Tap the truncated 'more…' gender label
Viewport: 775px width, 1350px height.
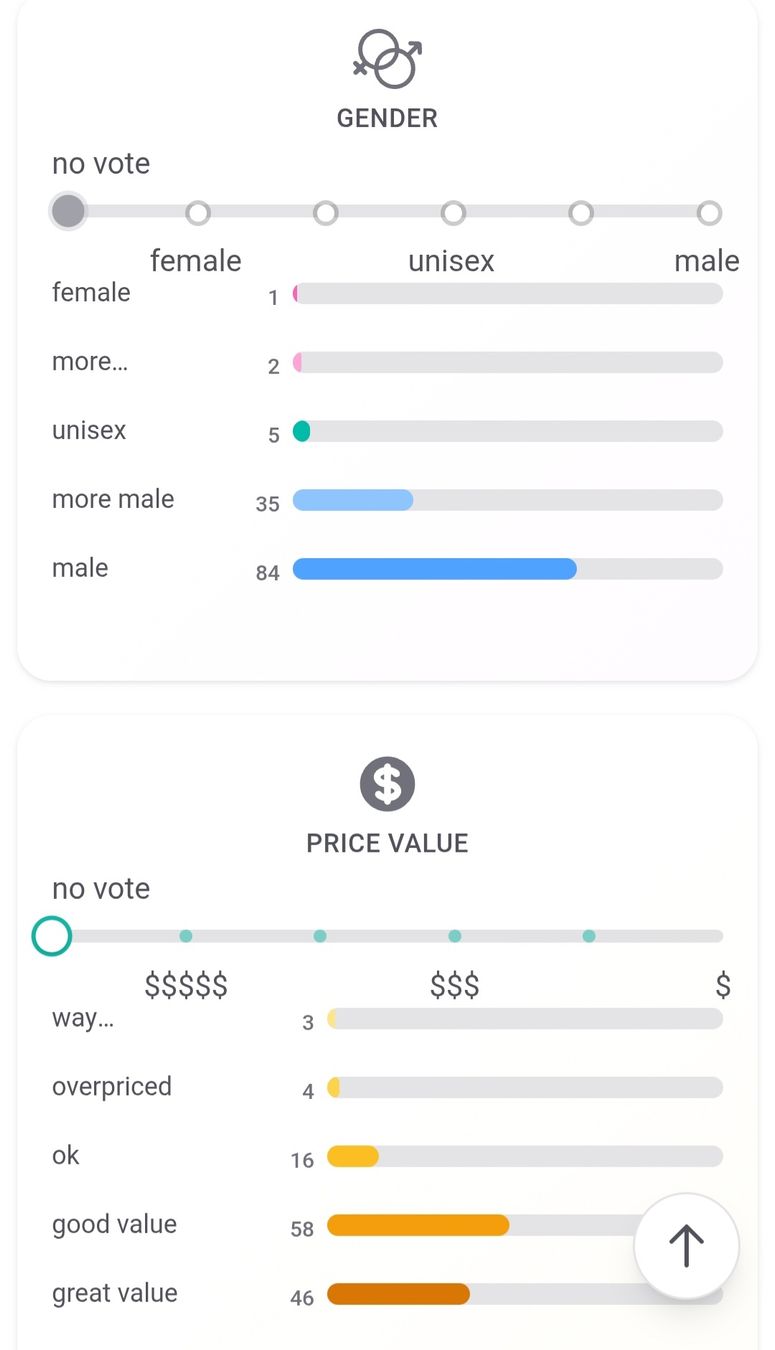tap(90, 361)
